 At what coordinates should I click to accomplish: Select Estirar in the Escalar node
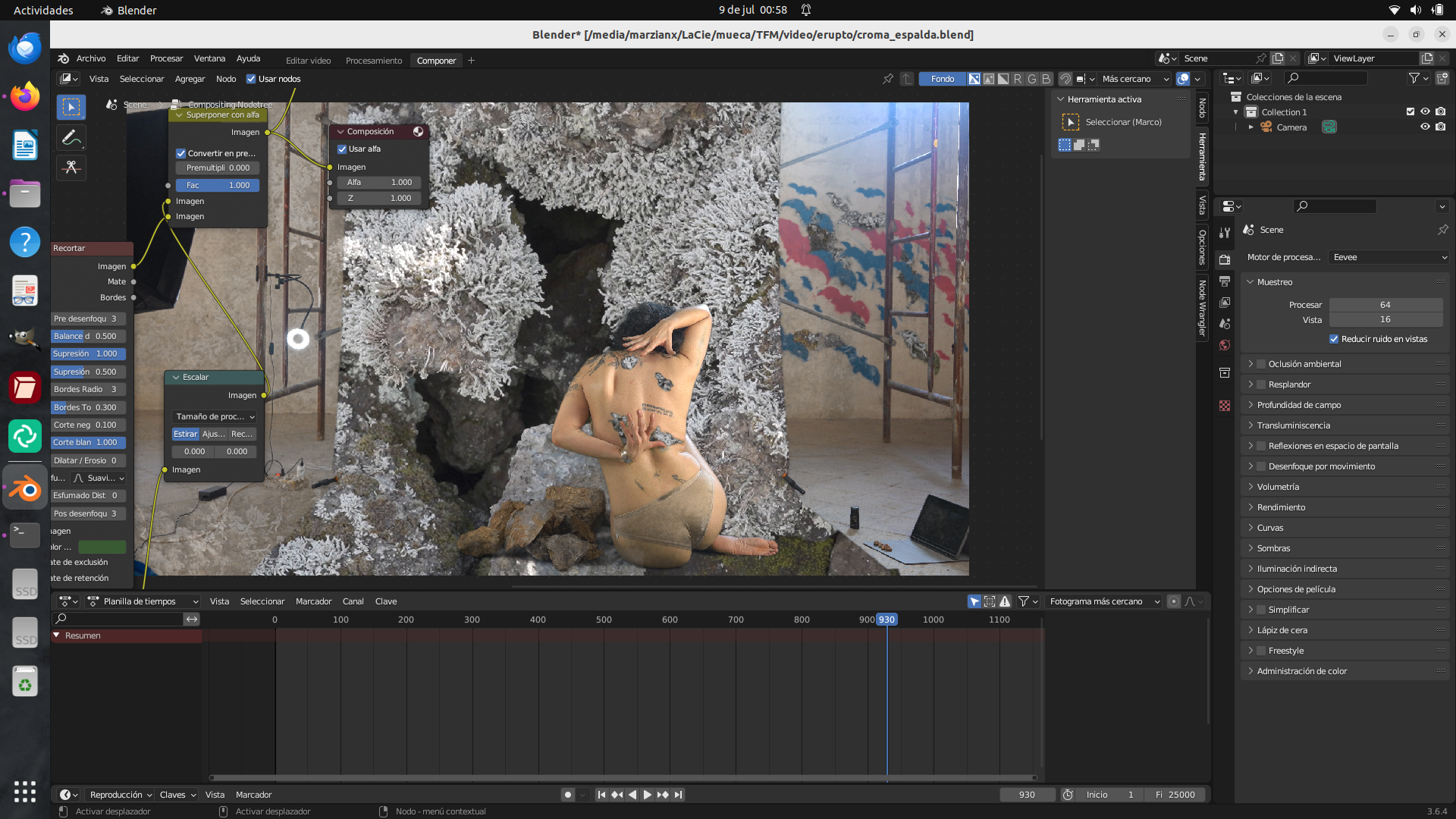tap(185, 434)
